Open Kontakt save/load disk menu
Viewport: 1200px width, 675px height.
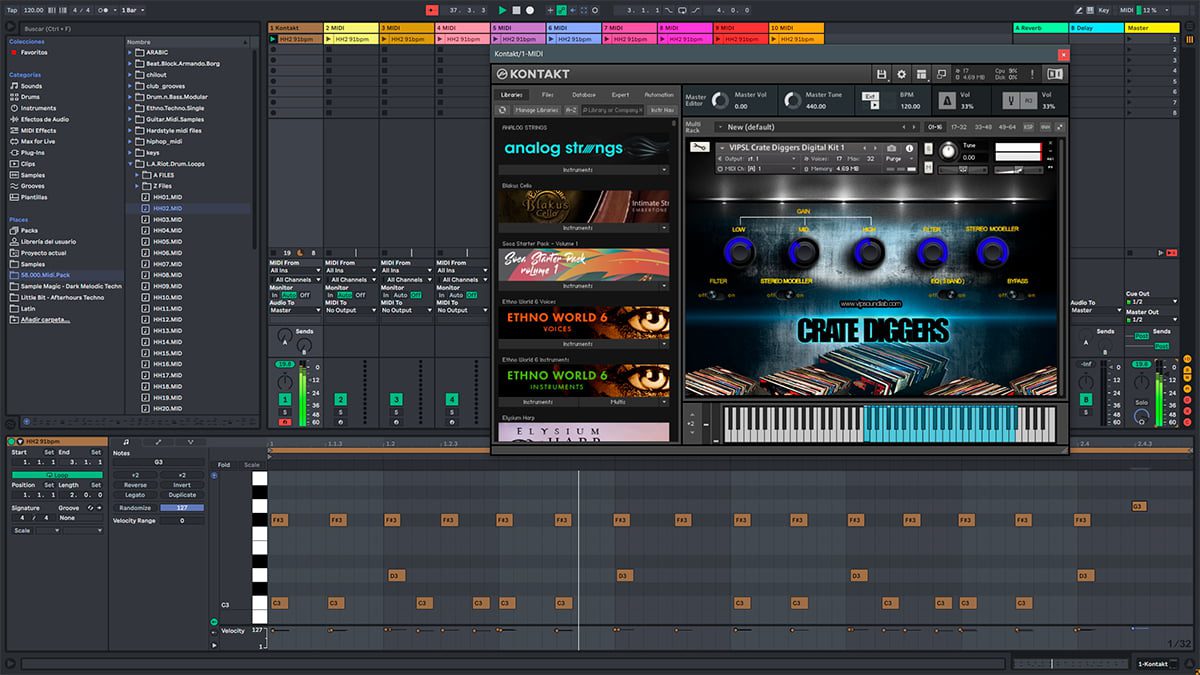[881, 74]
